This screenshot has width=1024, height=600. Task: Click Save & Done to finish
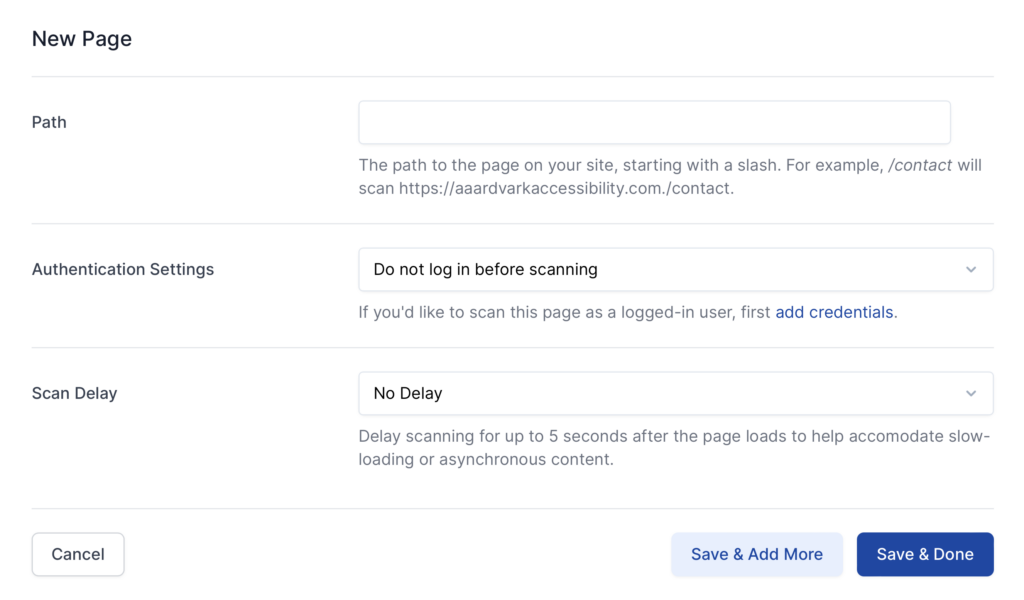924,554
